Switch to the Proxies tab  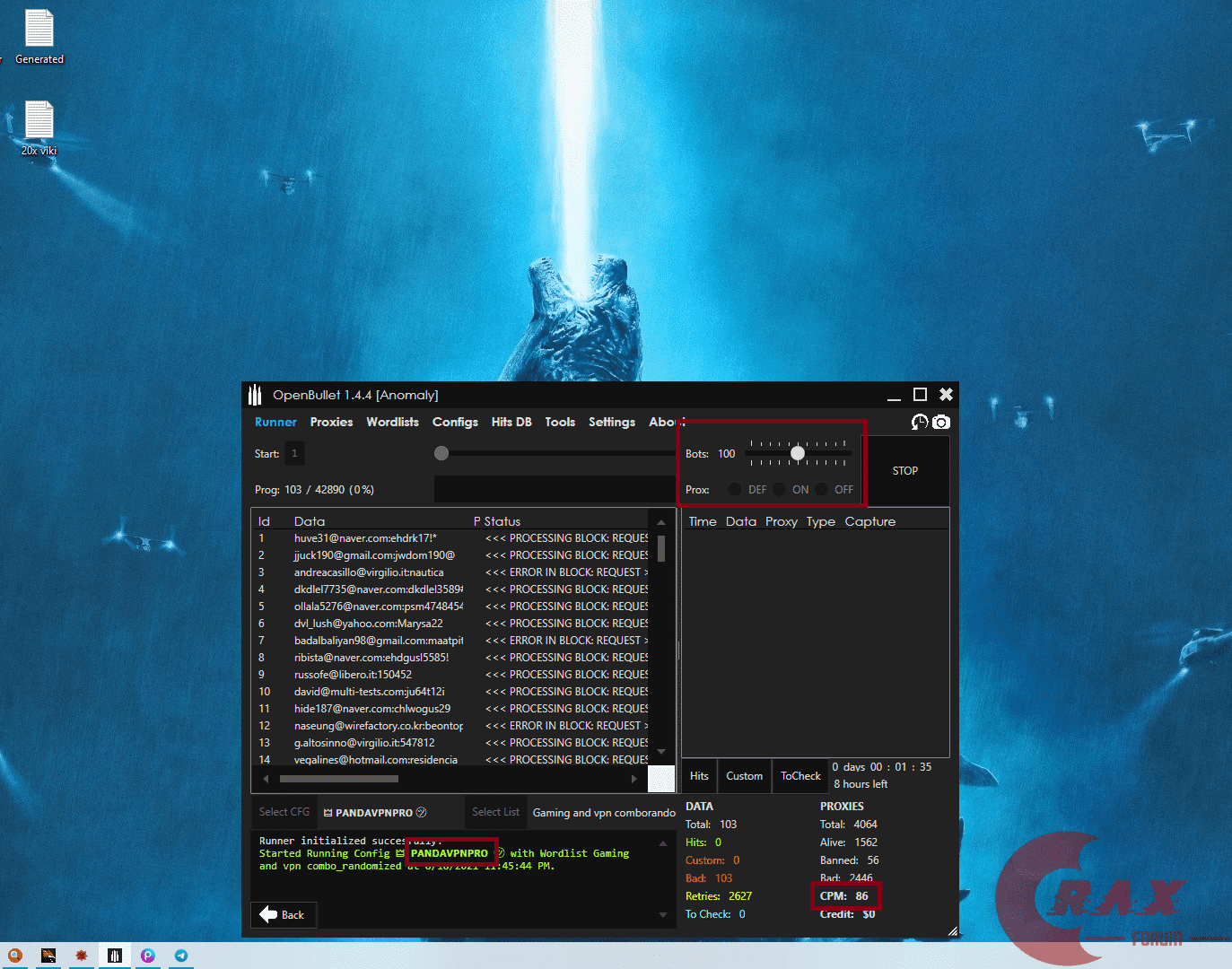[331, 422]
